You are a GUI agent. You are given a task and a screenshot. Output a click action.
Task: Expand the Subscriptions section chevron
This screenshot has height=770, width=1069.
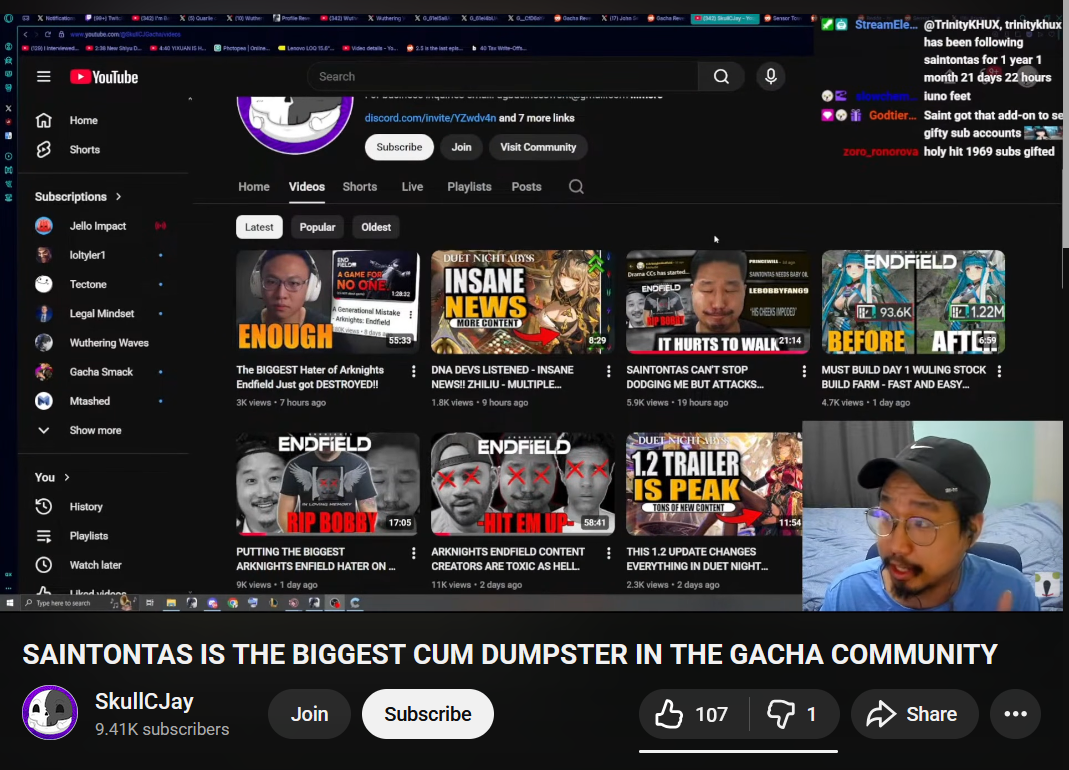tap(119, 196)
